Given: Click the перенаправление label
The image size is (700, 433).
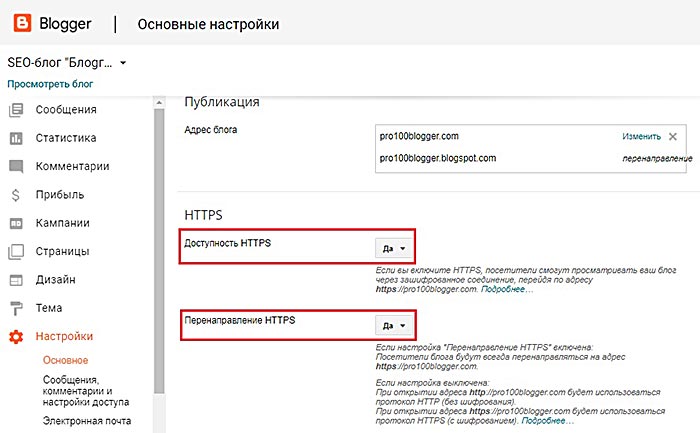Looking at the screenshot, I should pos(658,158).
